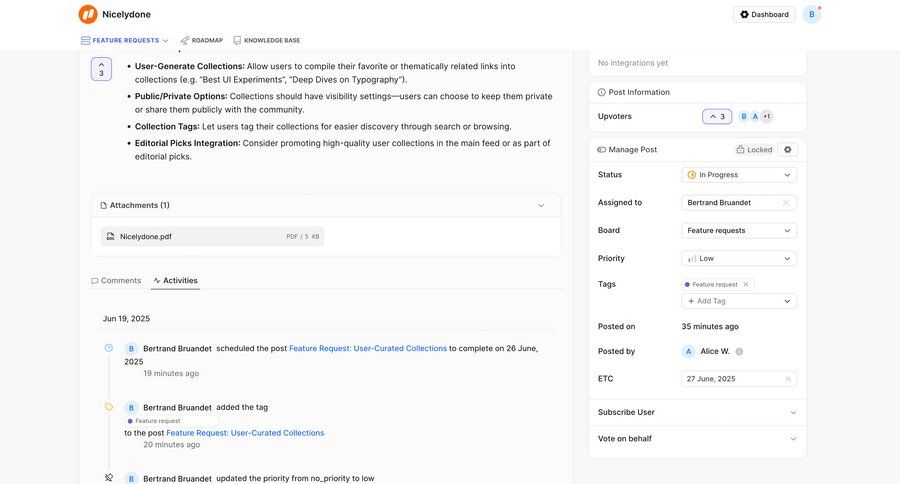900x484 pixels.
Task: Open the user avatar B menu
Action: (x=812, y=14)
